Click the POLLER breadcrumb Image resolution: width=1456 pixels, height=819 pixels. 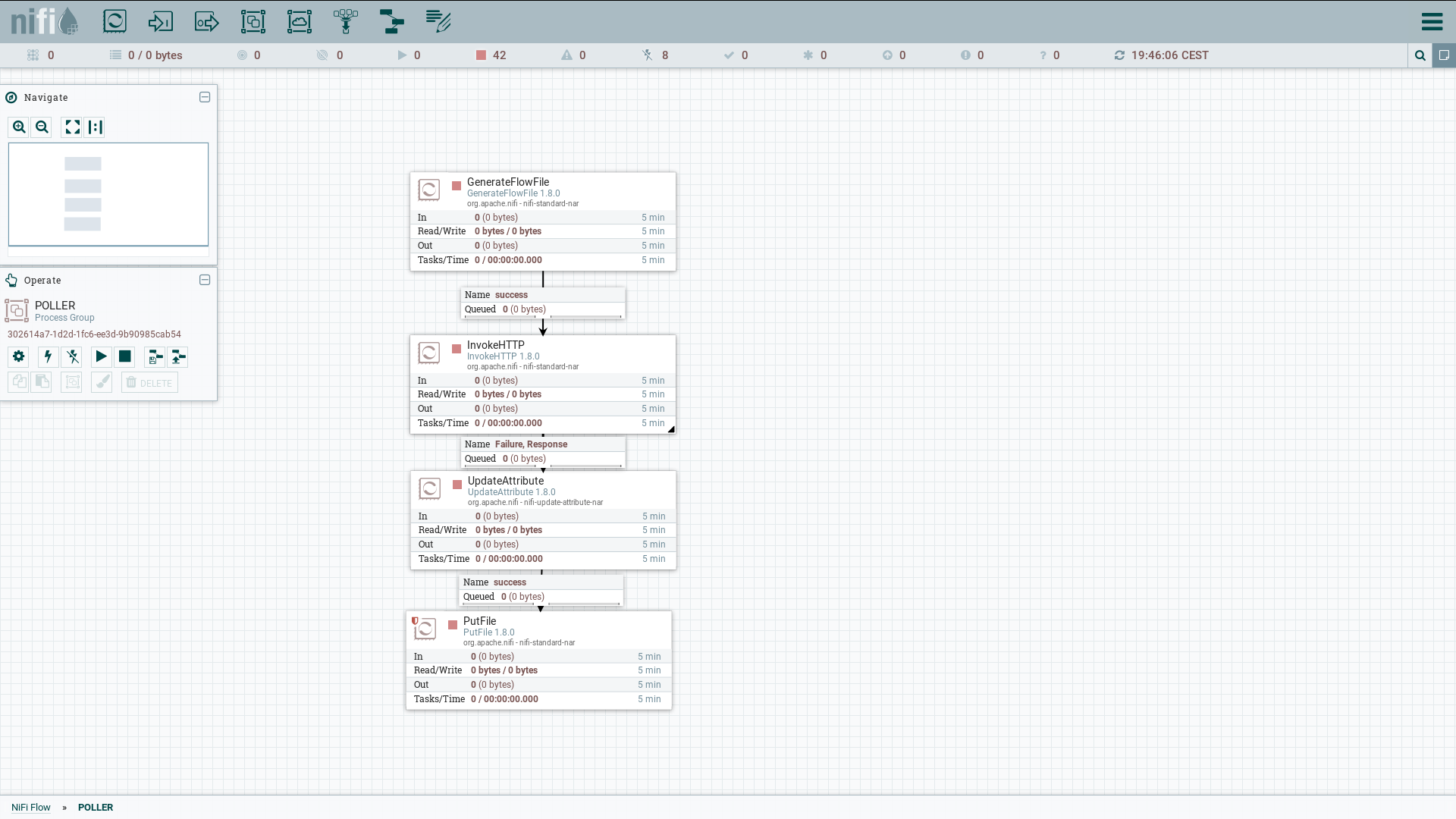tap(96, 808)
